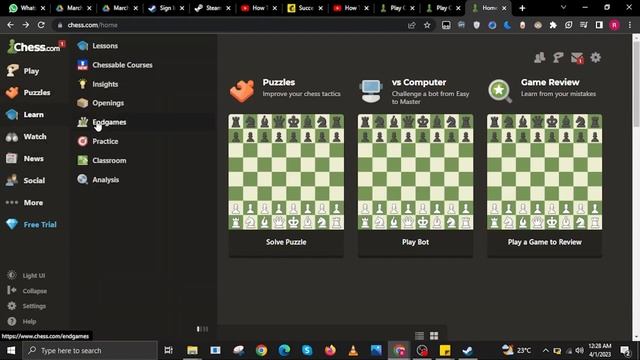Click the Play Bot button
The width and height of the screenshot is (640, 360).
coord(416,242)
